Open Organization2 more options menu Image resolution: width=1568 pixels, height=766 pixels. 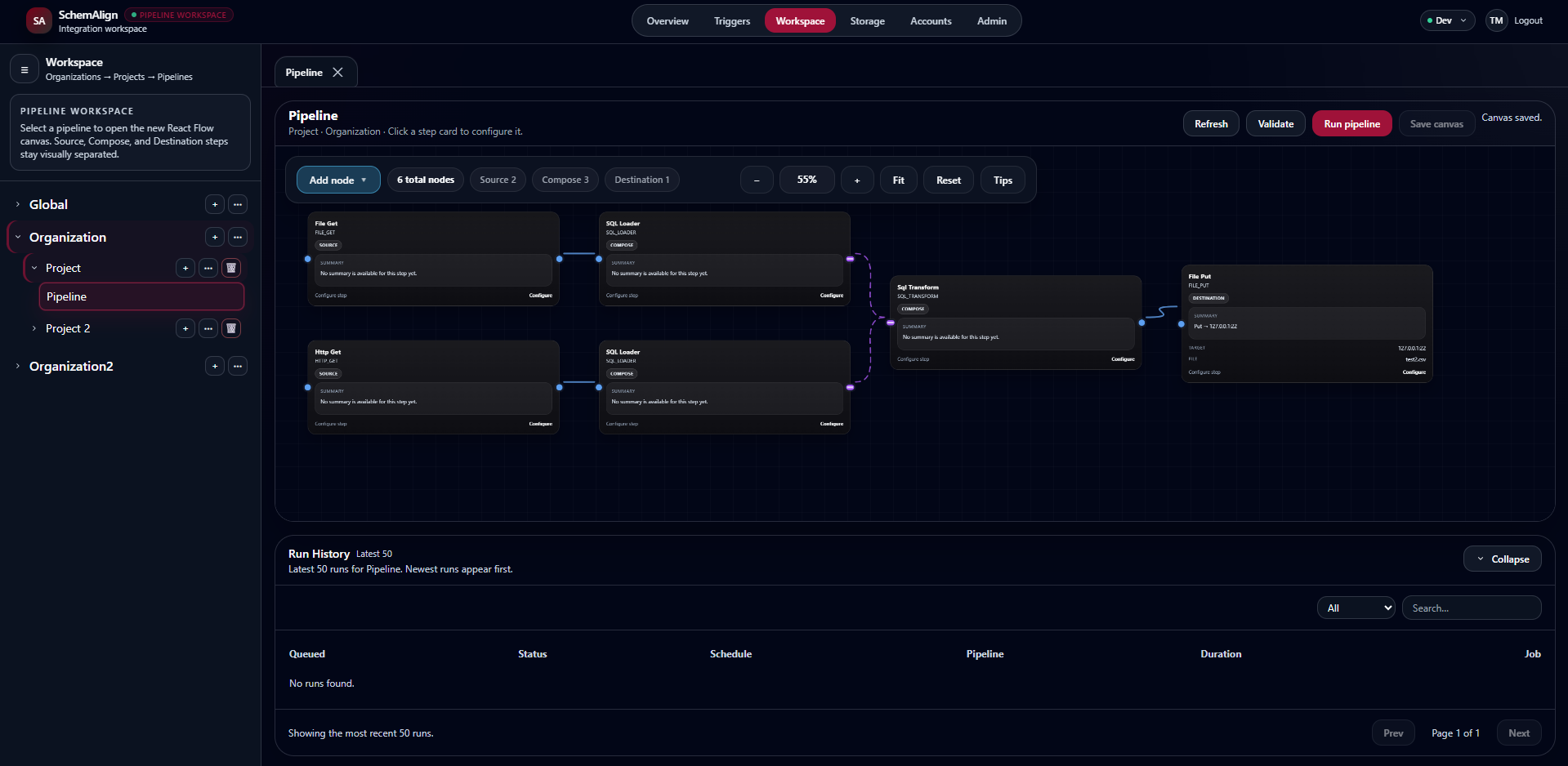click(x=238, y=366)
